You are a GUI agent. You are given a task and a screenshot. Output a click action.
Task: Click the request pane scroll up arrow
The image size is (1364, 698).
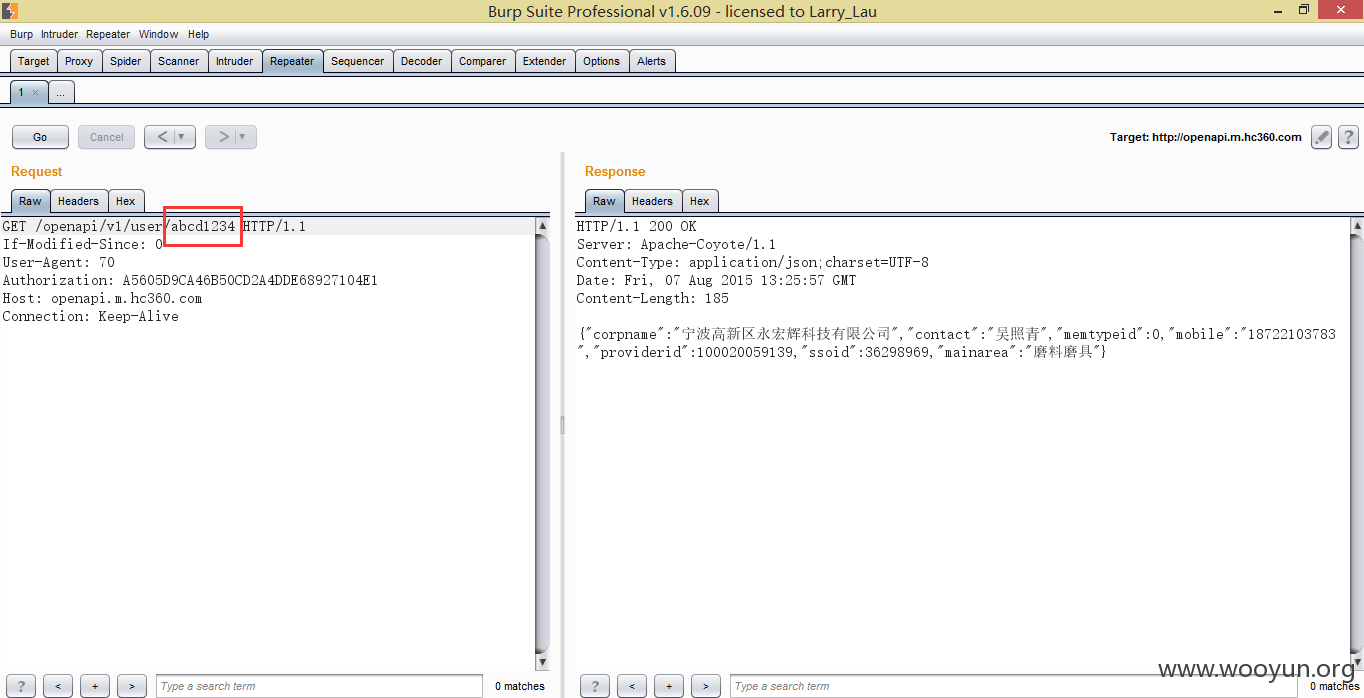(543, 226)
